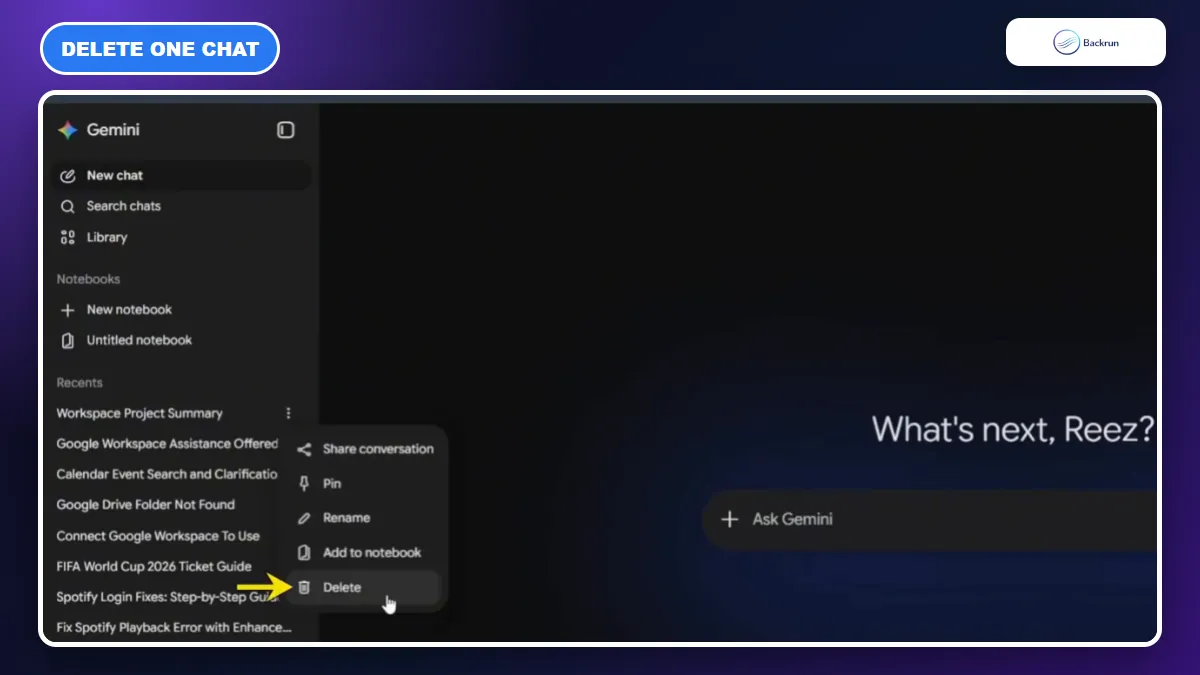Viewport: 1200px width, 675px height.
Task: Choose Rename from the context menu
Action: point(365,518)
